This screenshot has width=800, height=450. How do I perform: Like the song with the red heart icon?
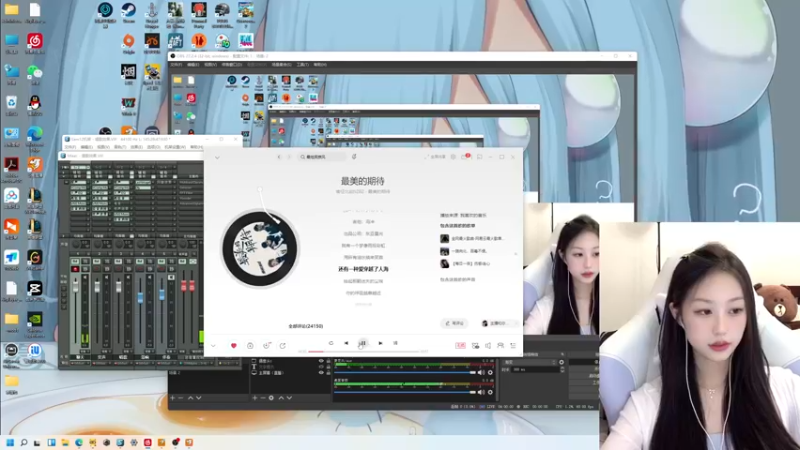pos(234,345)
